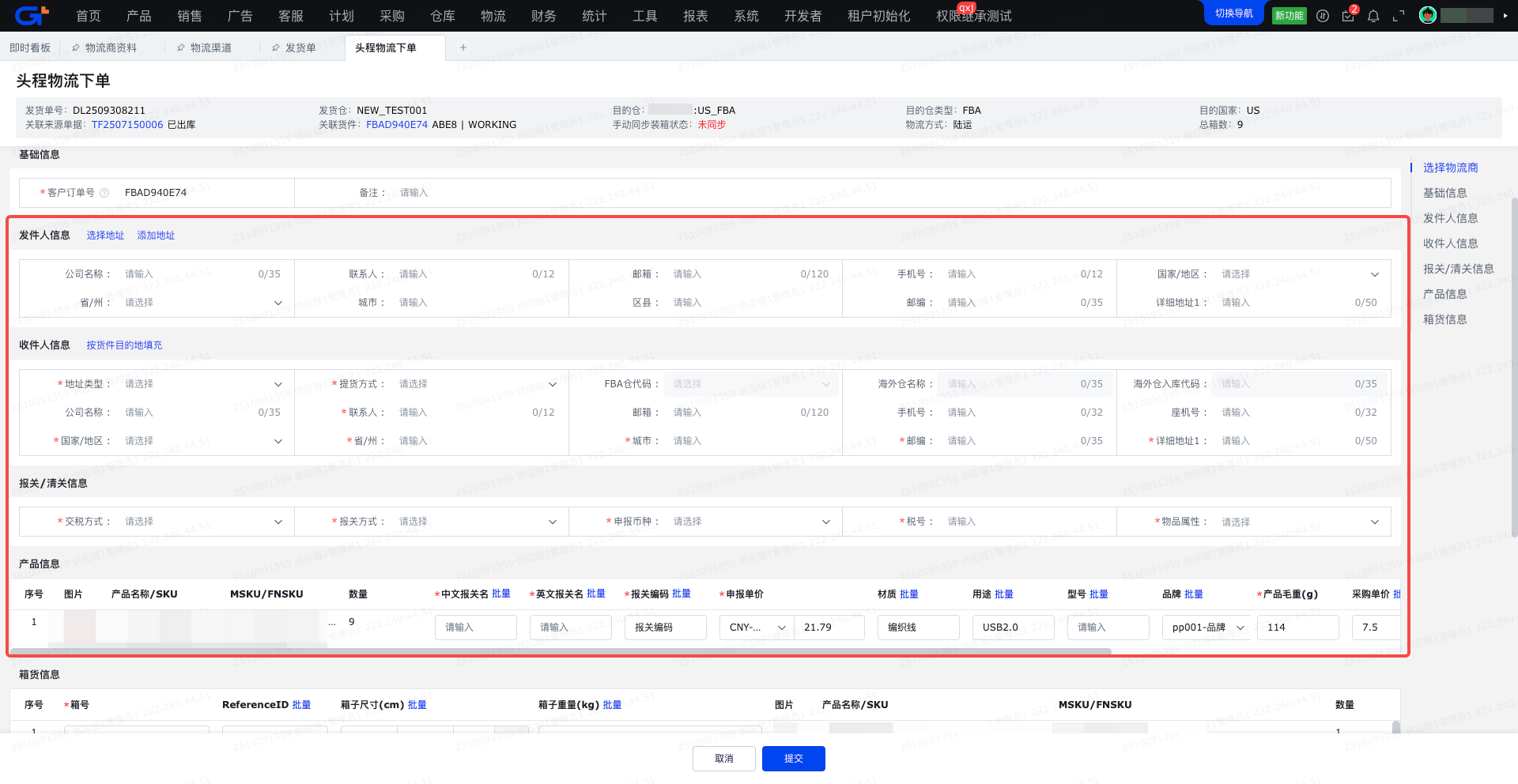Click 批量 link beside 箱子尺寸(cm)
Screen dimensions: 1518x784
pos(417,705)
